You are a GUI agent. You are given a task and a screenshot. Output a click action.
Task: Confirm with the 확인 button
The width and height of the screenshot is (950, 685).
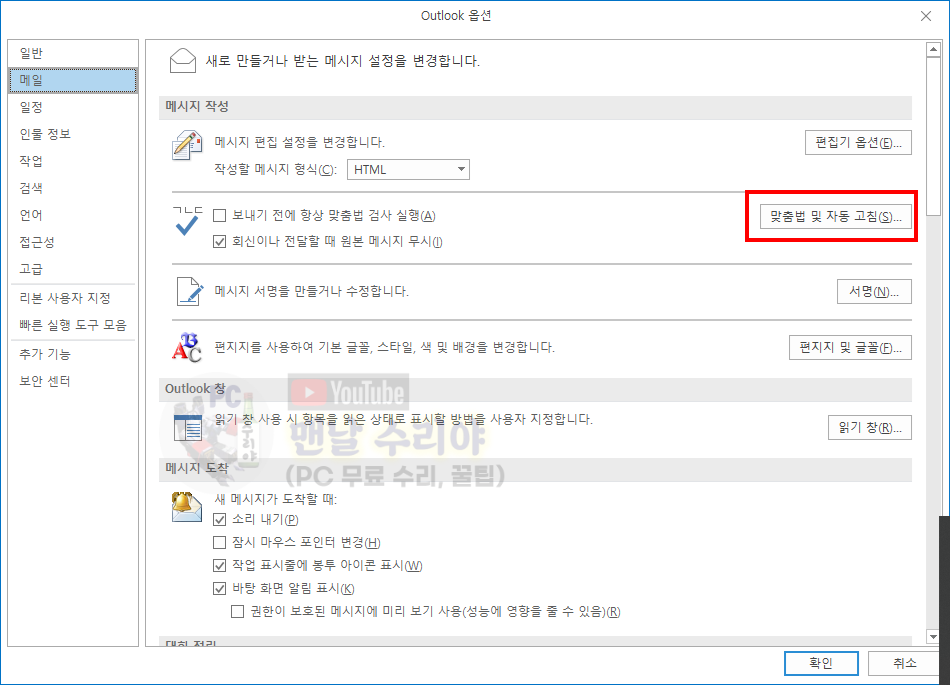coord(821,663)
